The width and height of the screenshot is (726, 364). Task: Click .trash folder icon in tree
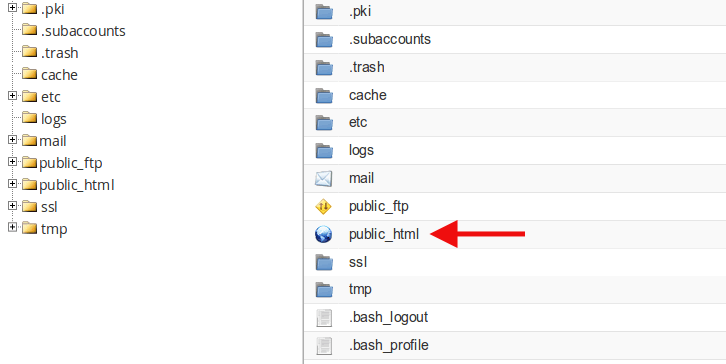click(x=29, y=51)
